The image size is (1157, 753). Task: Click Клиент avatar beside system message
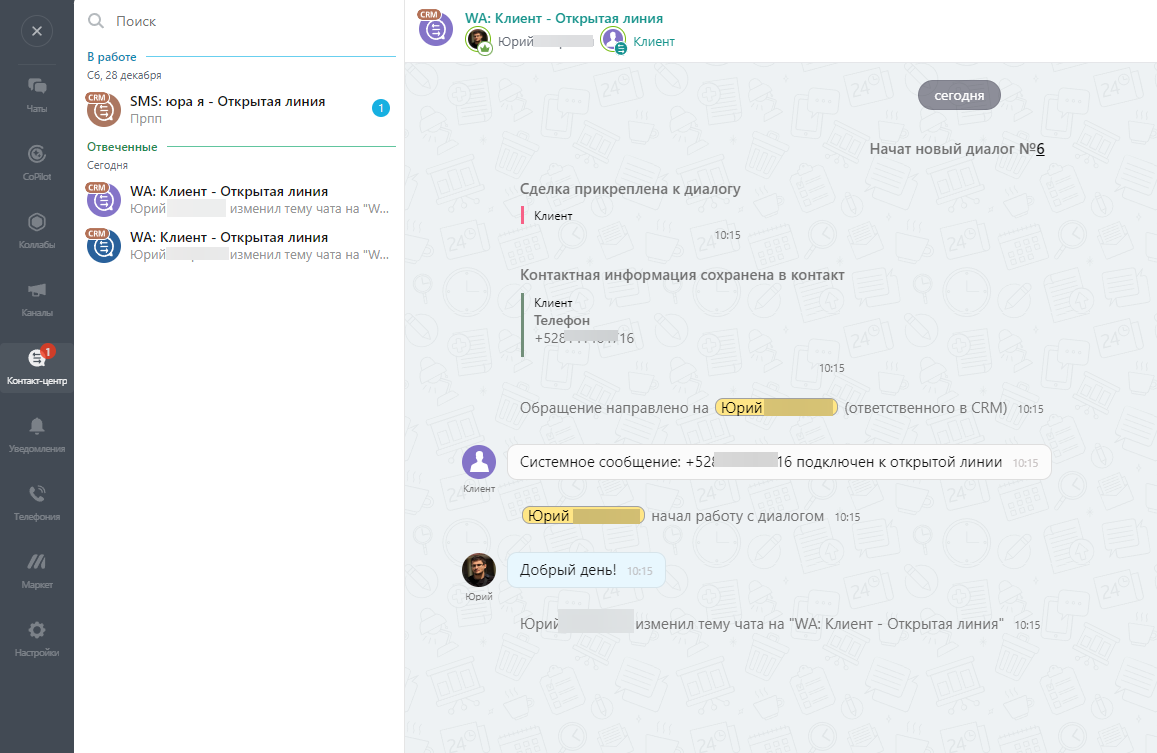pos(479,463)
